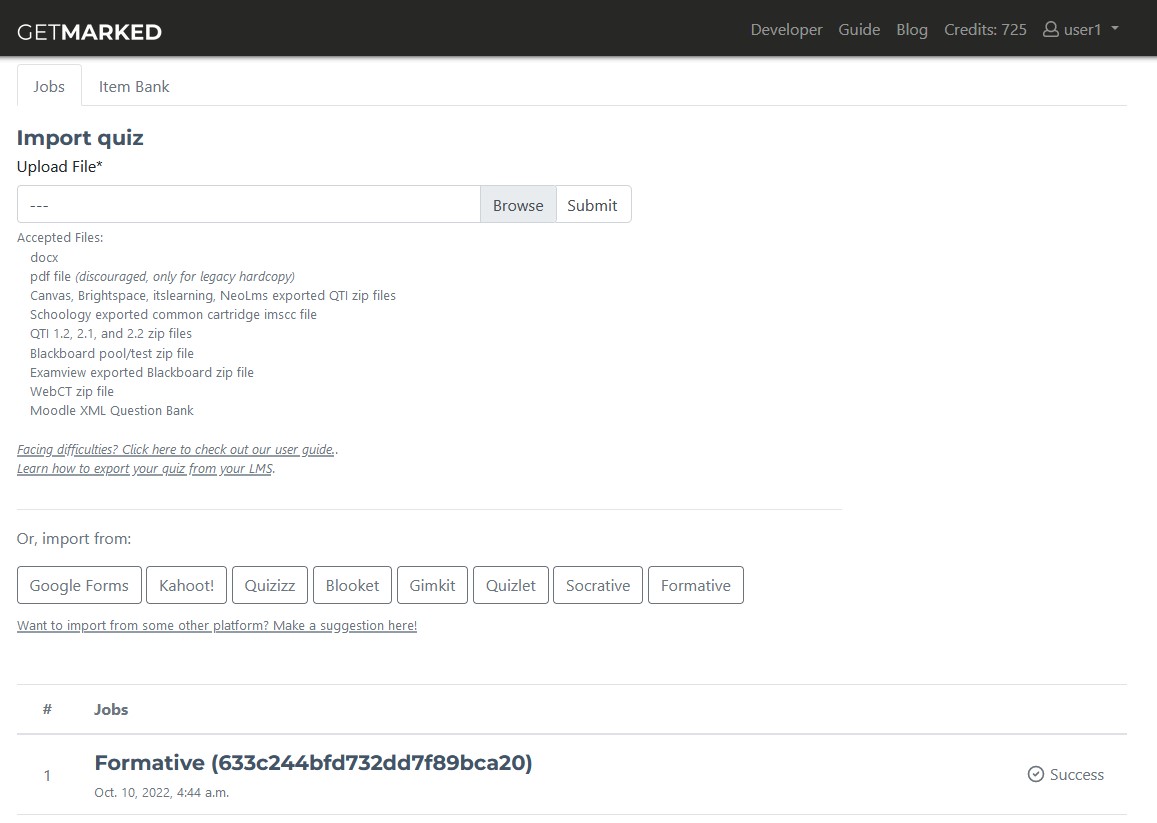This screenshot has height=823, width=1157.
Task: Open the user guide difficulties link
Action: (176, 450)
